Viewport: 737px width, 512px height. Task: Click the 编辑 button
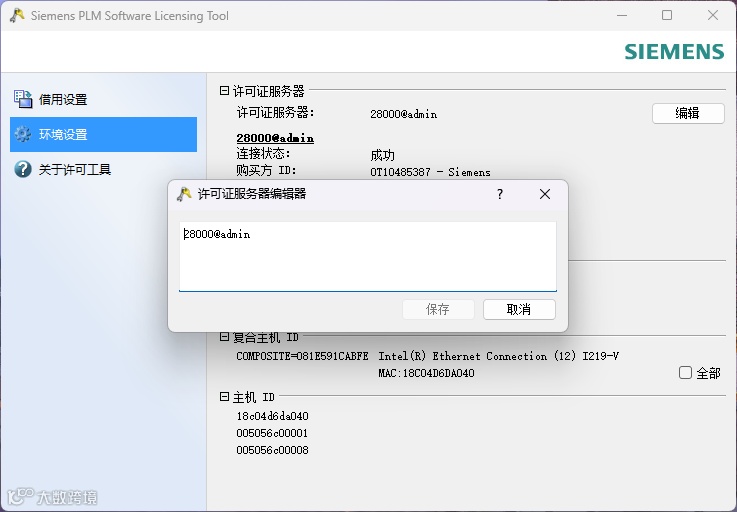[x=688, y=113]
